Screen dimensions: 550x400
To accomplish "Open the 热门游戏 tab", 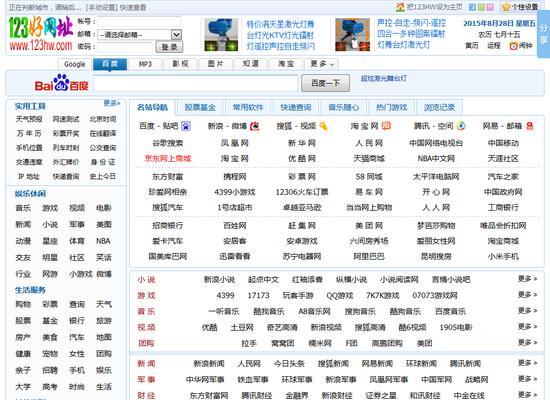I will click(x=391, y=107).
